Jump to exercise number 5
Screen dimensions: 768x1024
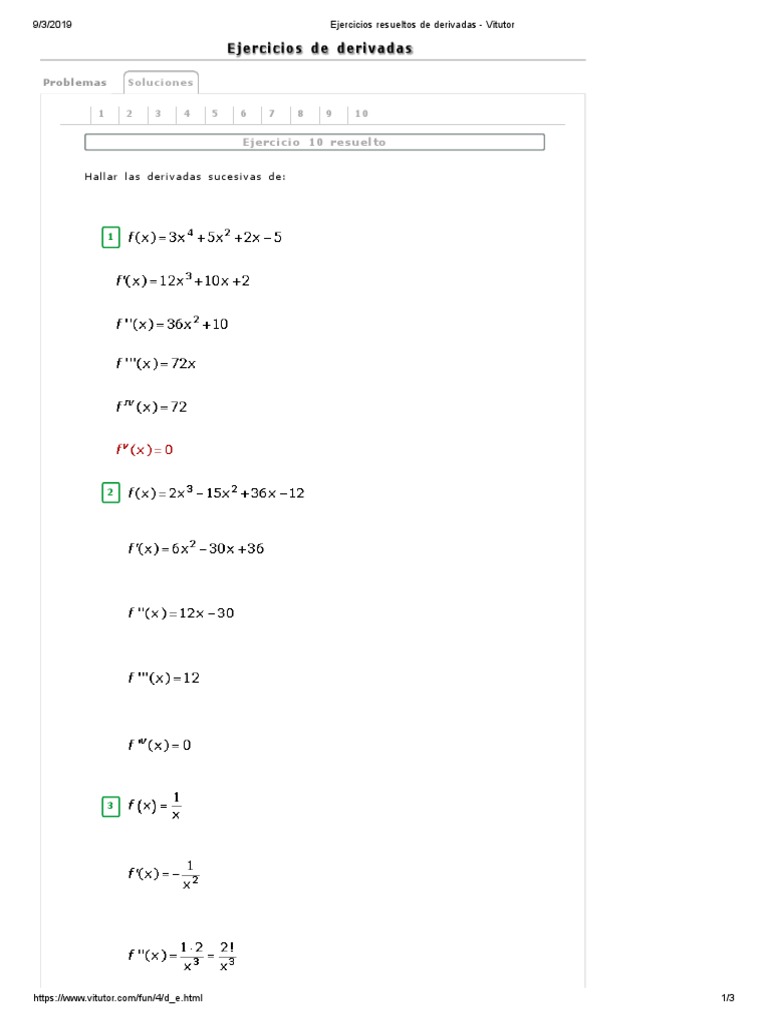pos(215,114)
